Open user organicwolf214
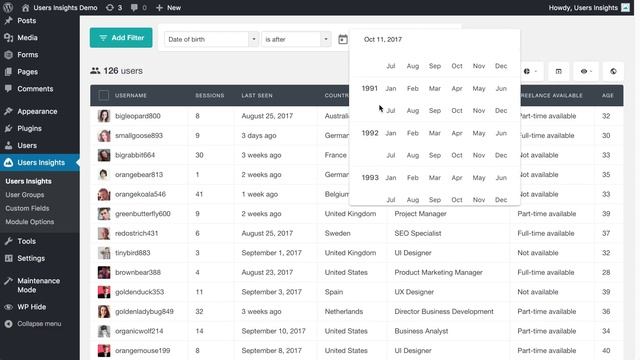Viewport: 640px width, 360px height. tap(139, 331)
